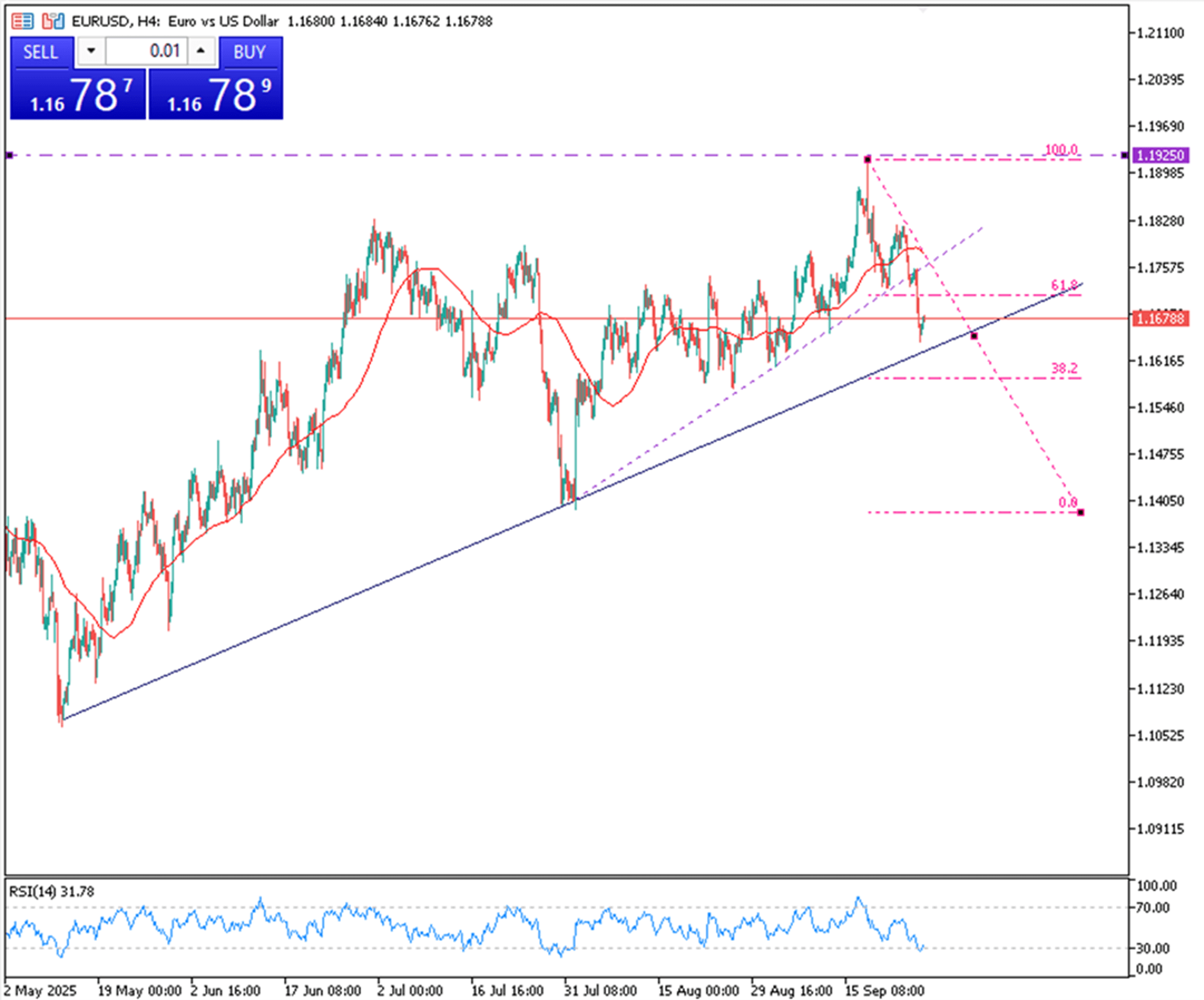The height and width of the screenshot is (1000, 1204).
Task: Click the sell price 1.16787 tile
Action: tap(78, 95)
